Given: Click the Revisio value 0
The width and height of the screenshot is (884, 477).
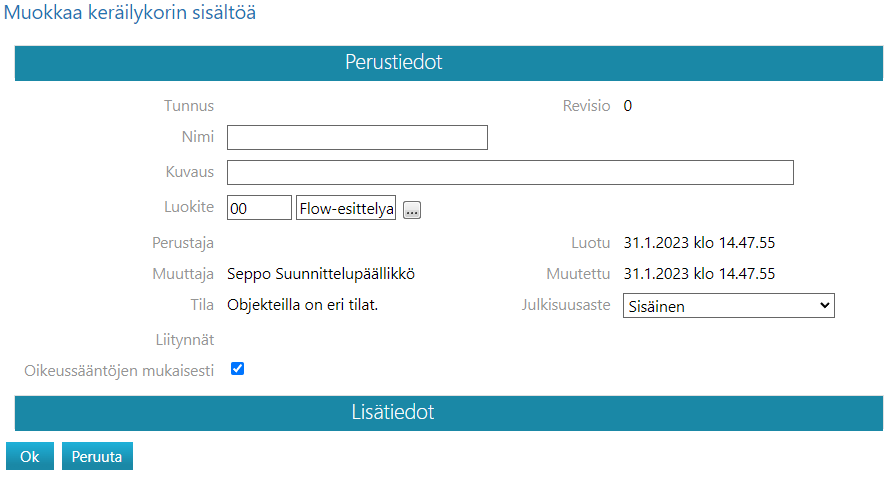Looking at the screenshot, I should 628,105.
